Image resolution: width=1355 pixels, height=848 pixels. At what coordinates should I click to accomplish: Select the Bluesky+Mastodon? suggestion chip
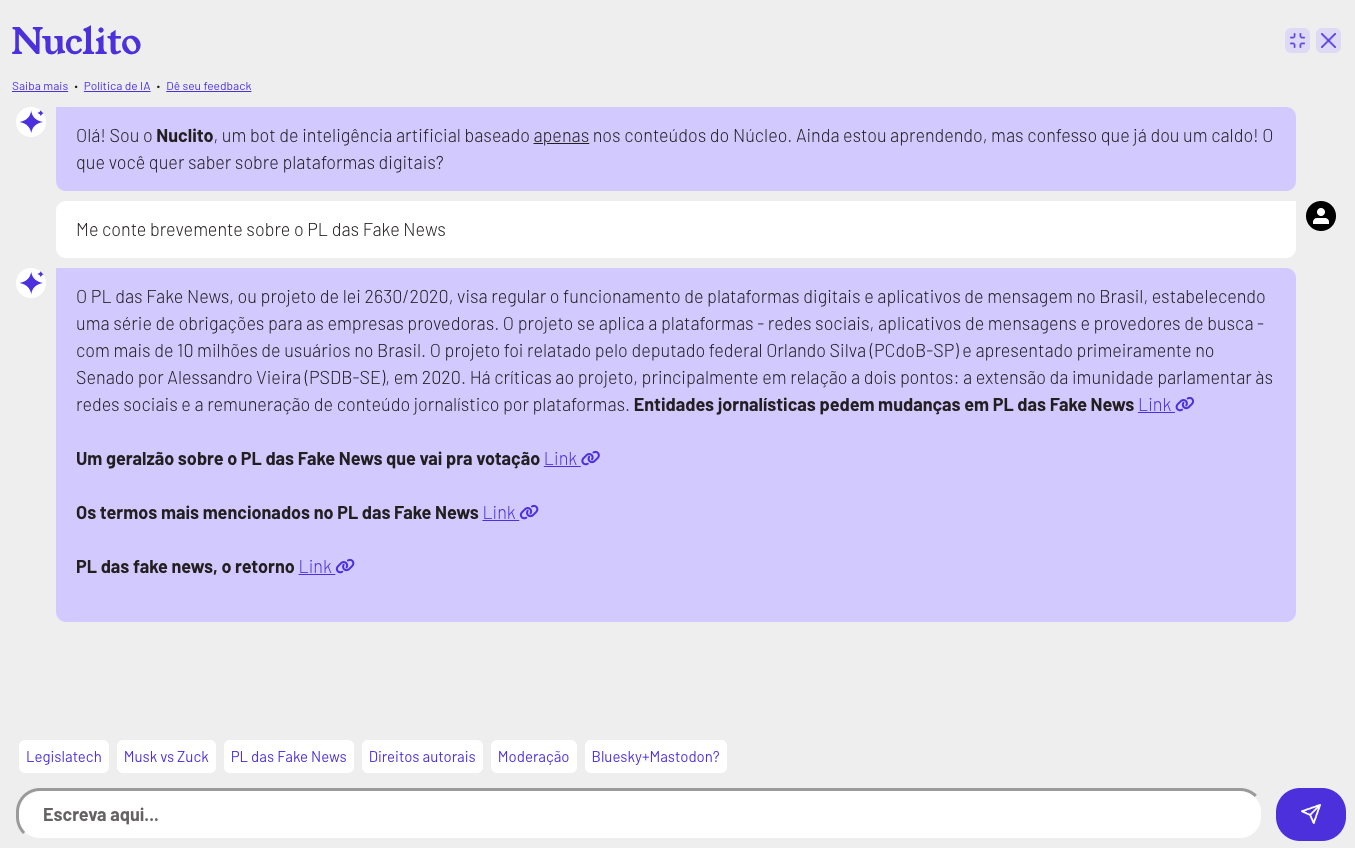pyautogui.click(x=656, y=757)
